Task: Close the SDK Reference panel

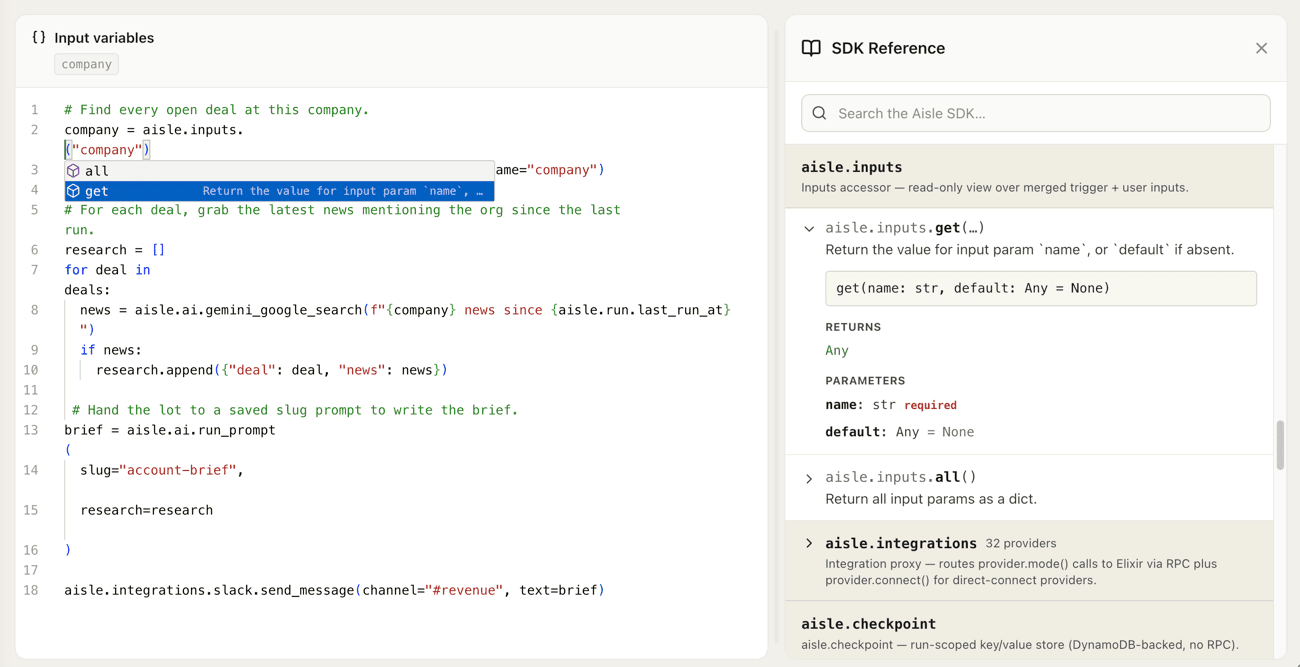Action: [x=1261, y=48]
